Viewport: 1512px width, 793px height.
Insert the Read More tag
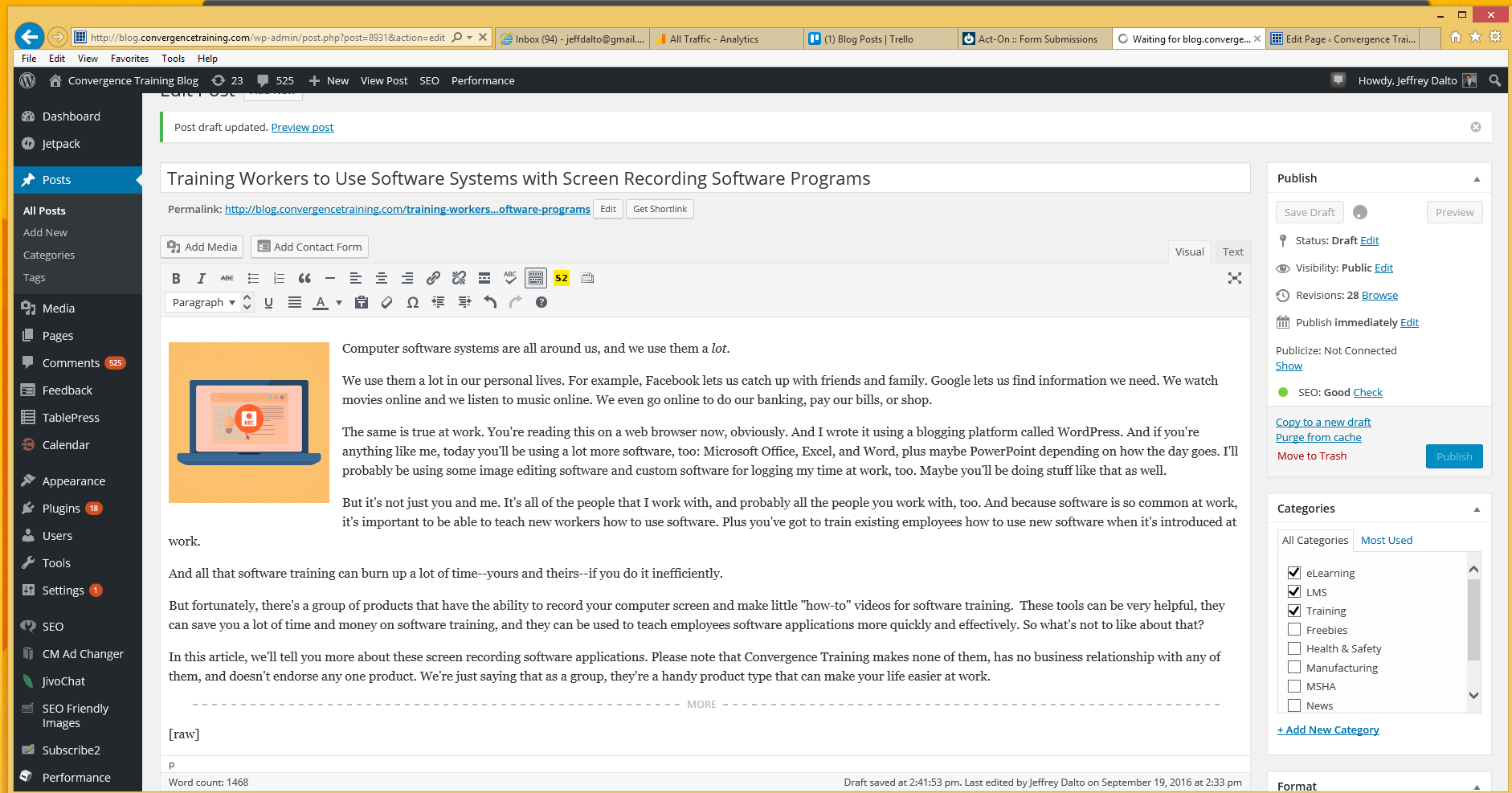point(484,278)
